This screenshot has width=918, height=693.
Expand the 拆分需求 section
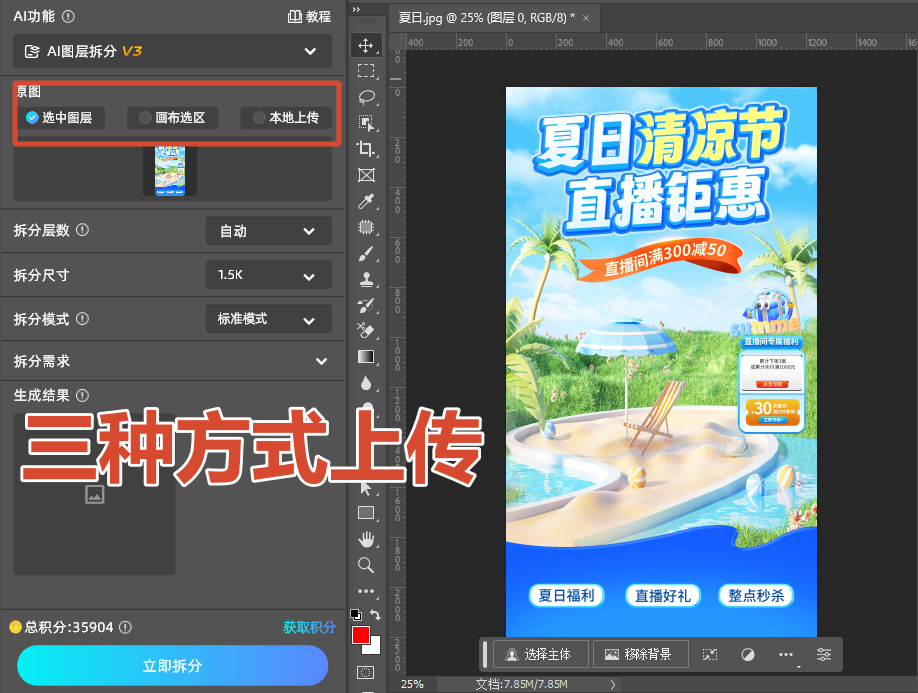pyautogui.click(x=171, y=361)
